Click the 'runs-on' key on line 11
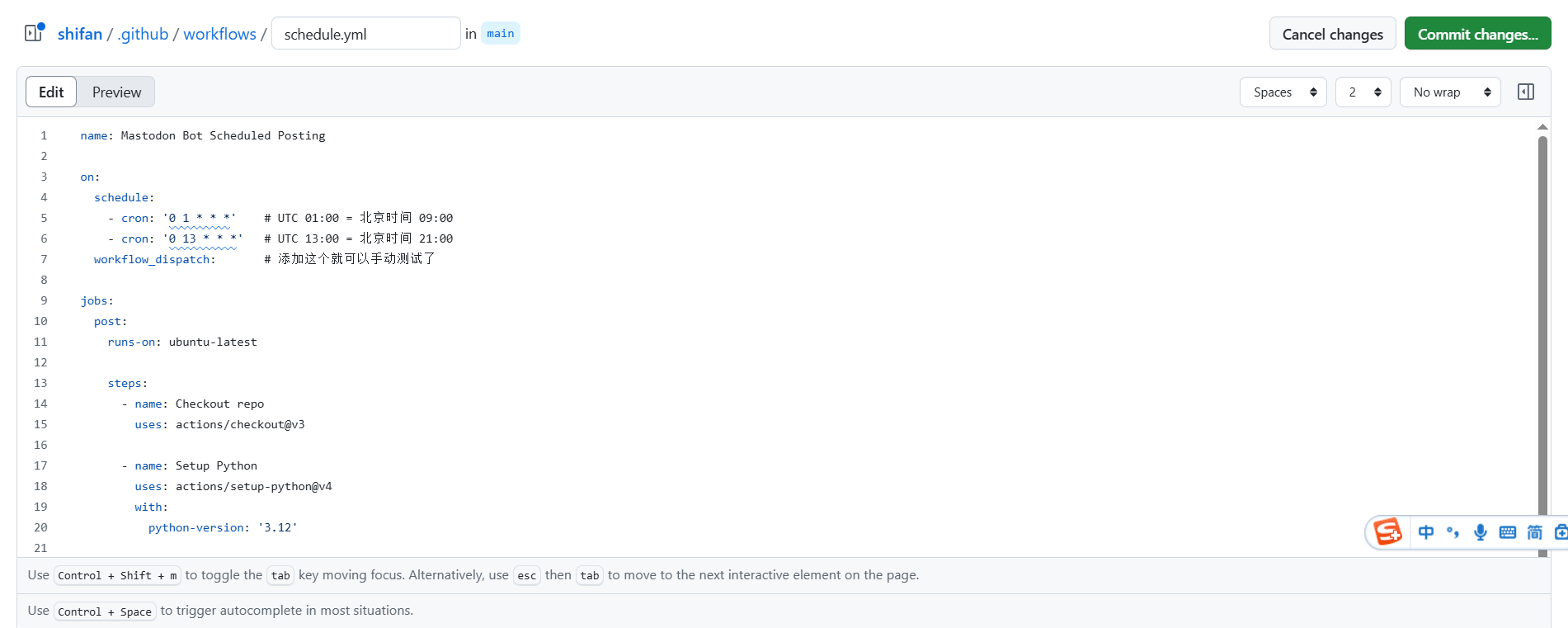Screen dimensions: 1568x628 coord(131,342)
